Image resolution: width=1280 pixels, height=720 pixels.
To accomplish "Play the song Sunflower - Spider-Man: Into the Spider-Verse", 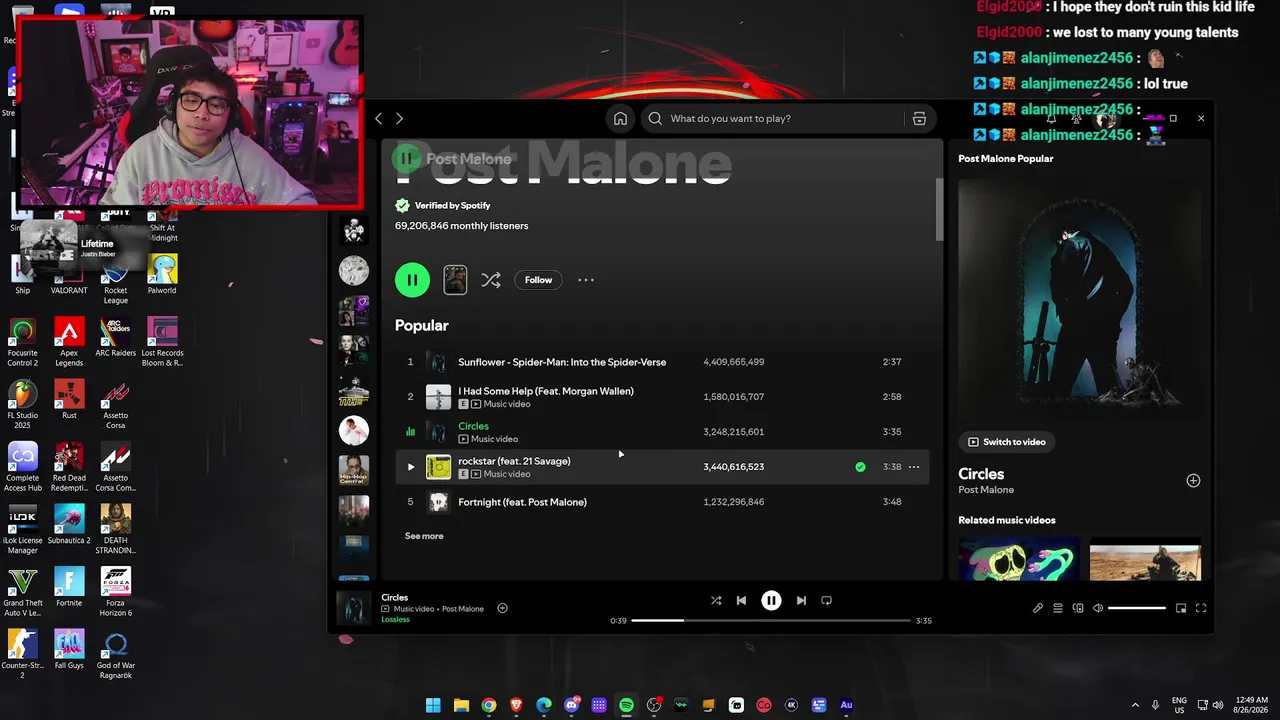I will (x=562, y=362).
